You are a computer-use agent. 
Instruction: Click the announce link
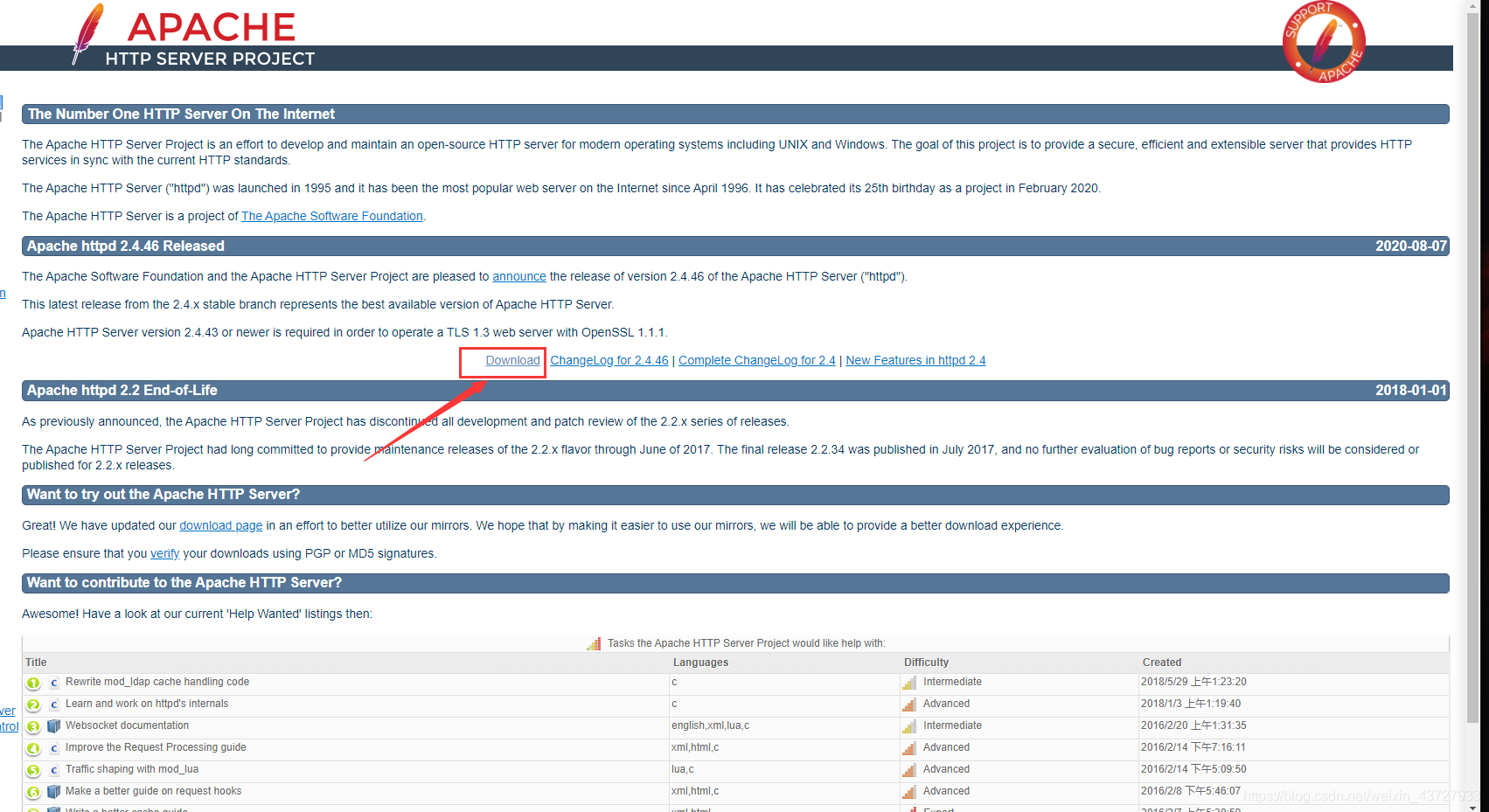[519, 276]
